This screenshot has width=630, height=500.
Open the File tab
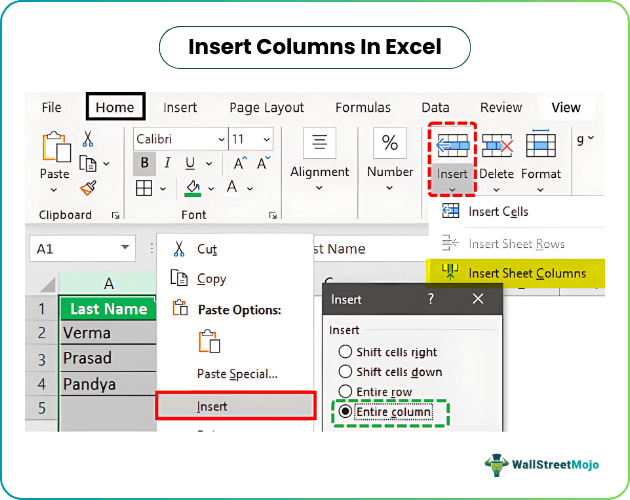pos(51,107)
